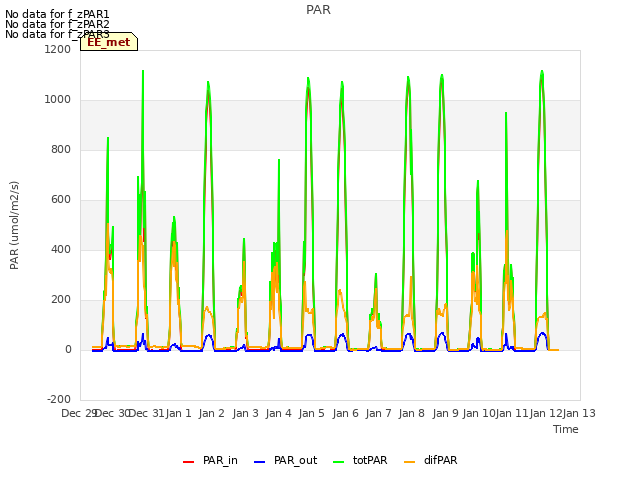Click the Jan 12 x-axis label
The width and height of the screenshot is (640, 480).
(x=546, y=413)
